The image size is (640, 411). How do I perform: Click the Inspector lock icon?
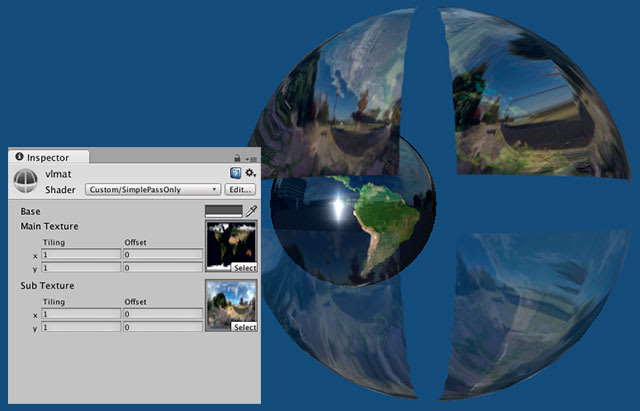[x=237, y=158]
